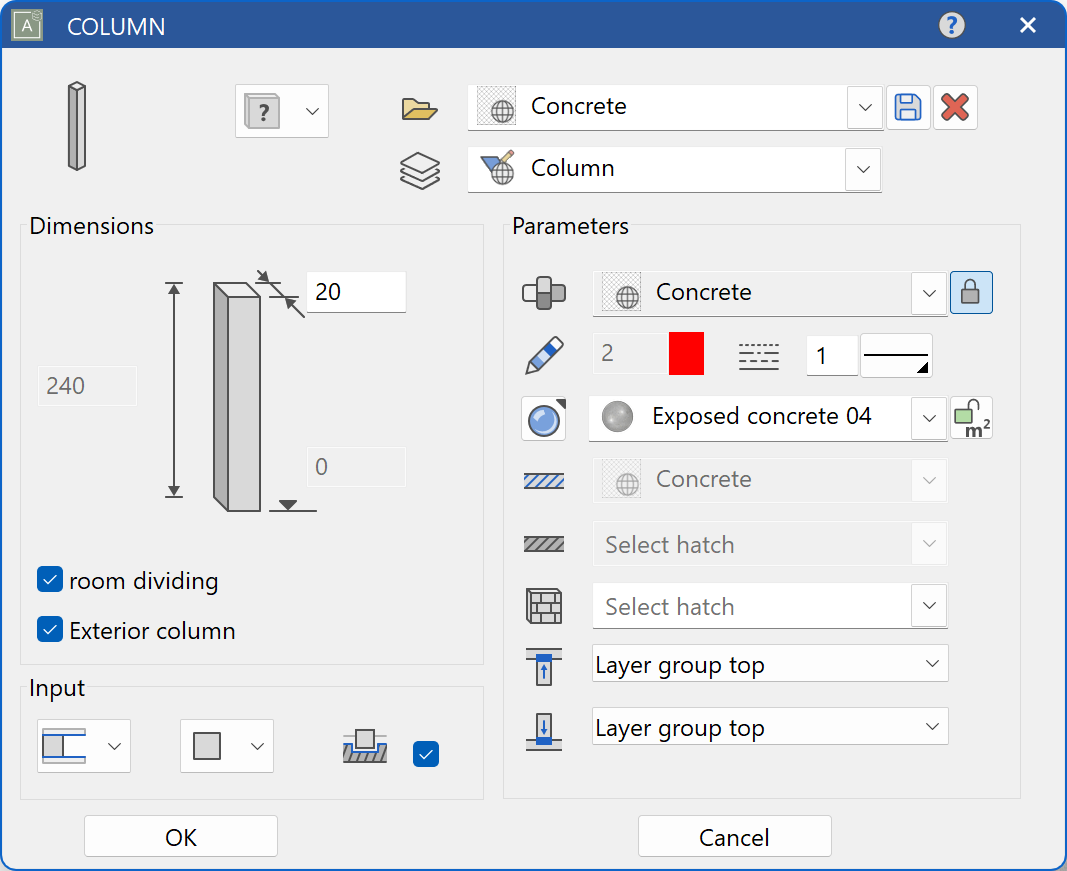Click the red pen color swatch
The width and height of the screenshot is (1067, 871).
tap(688, 353)
